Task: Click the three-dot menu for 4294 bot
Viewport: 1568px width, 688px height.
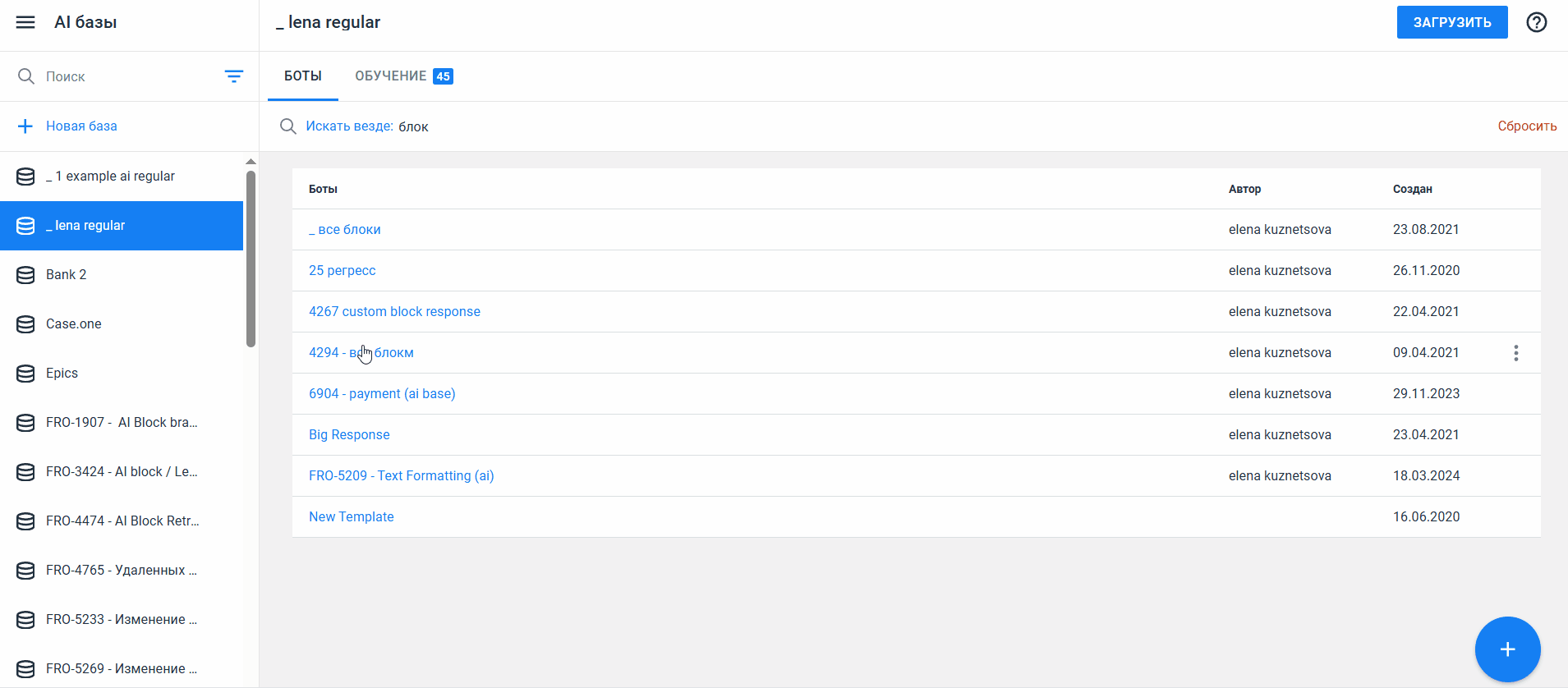Action: [x=1515, y=353]
